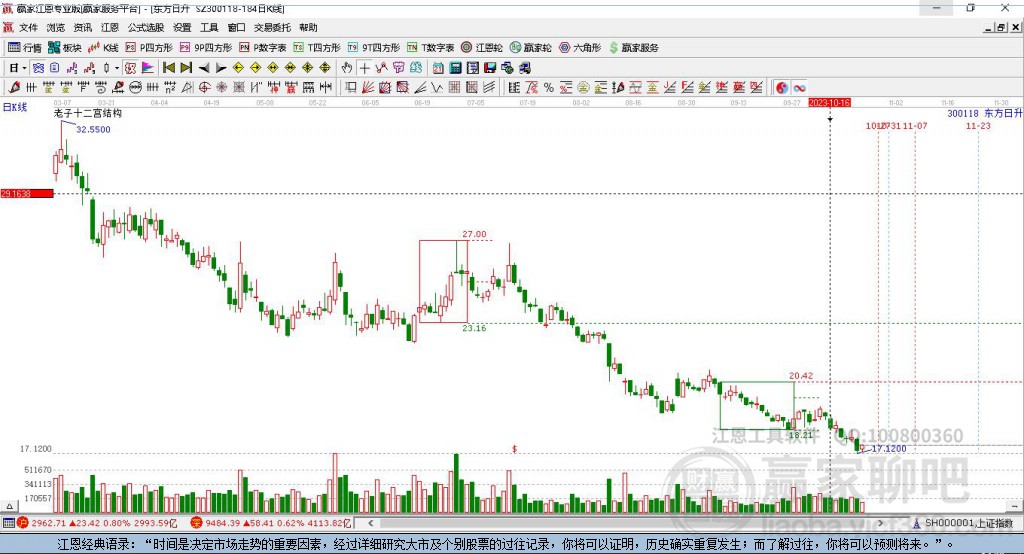Select the percent % retracement tool

click(549, 88)
